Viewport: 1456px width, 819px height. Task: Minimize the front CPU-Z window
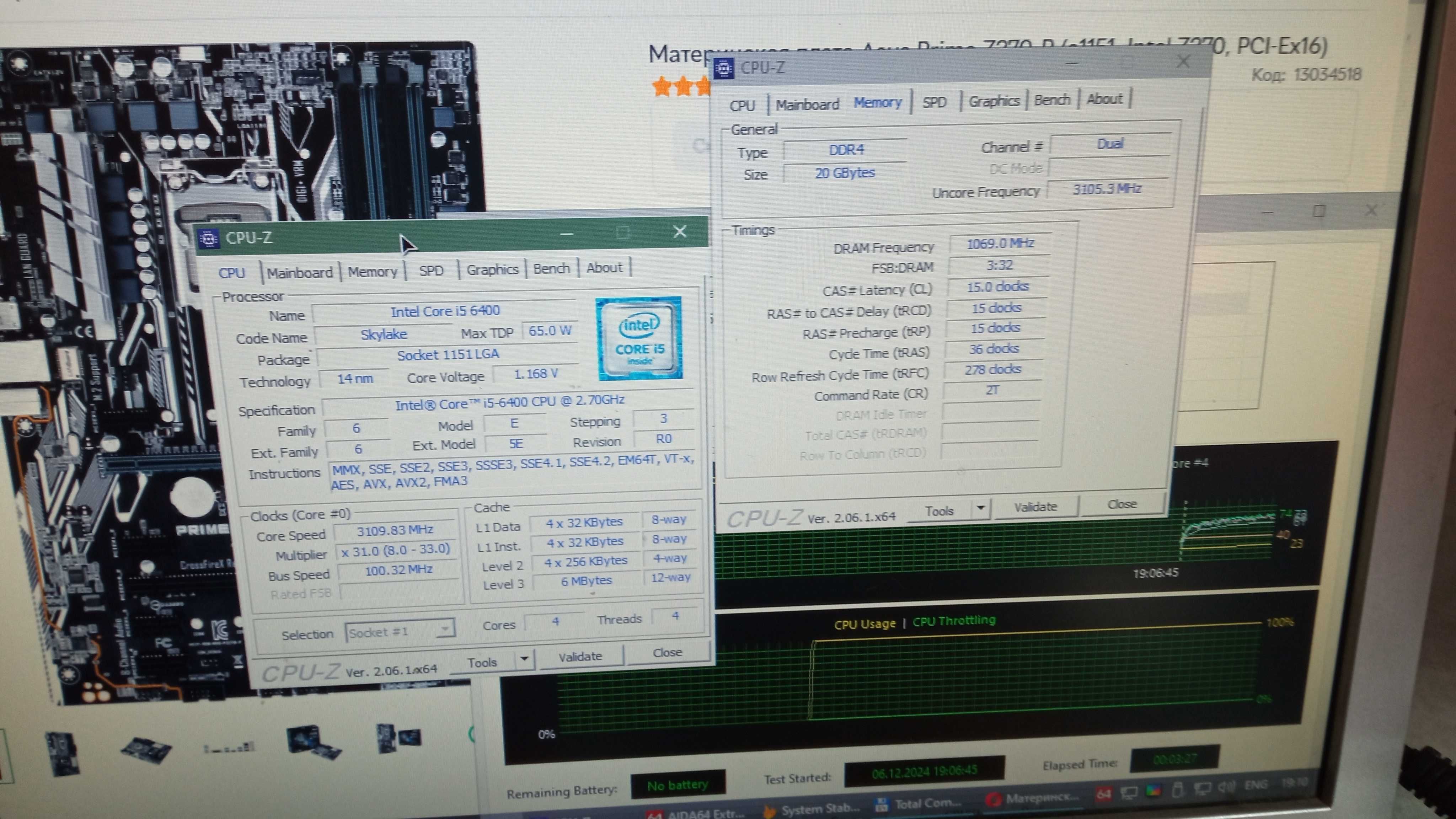(x=567, y=233)
